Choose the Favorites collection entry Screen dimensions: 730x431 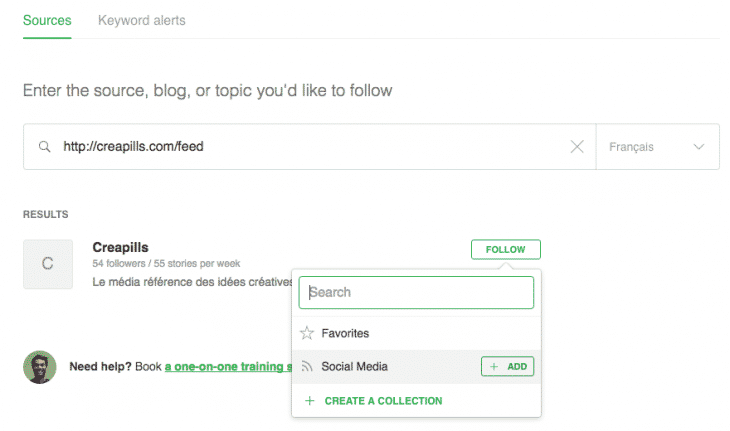(x=345, y=333)
